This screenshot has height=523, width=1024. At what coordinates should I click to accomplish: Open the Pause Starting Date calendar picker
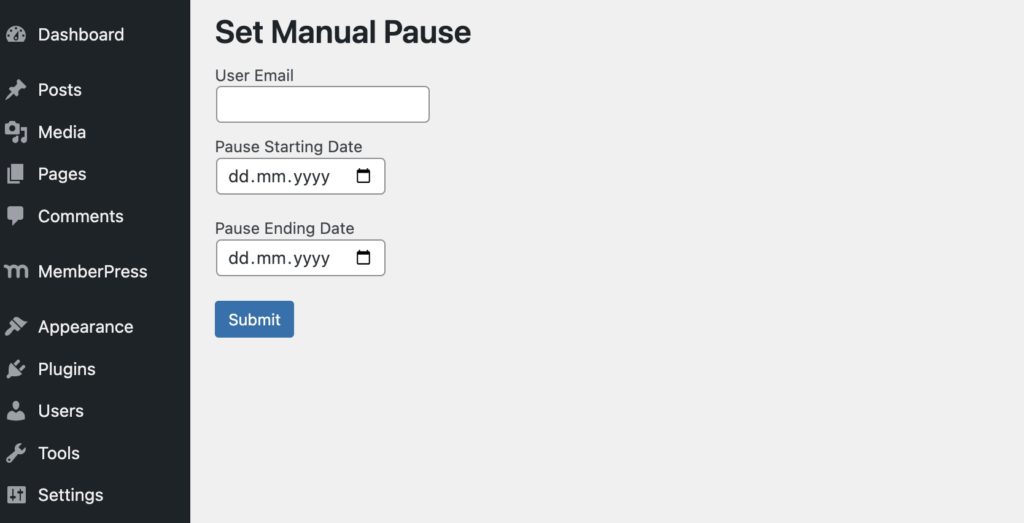coord(364,176)
